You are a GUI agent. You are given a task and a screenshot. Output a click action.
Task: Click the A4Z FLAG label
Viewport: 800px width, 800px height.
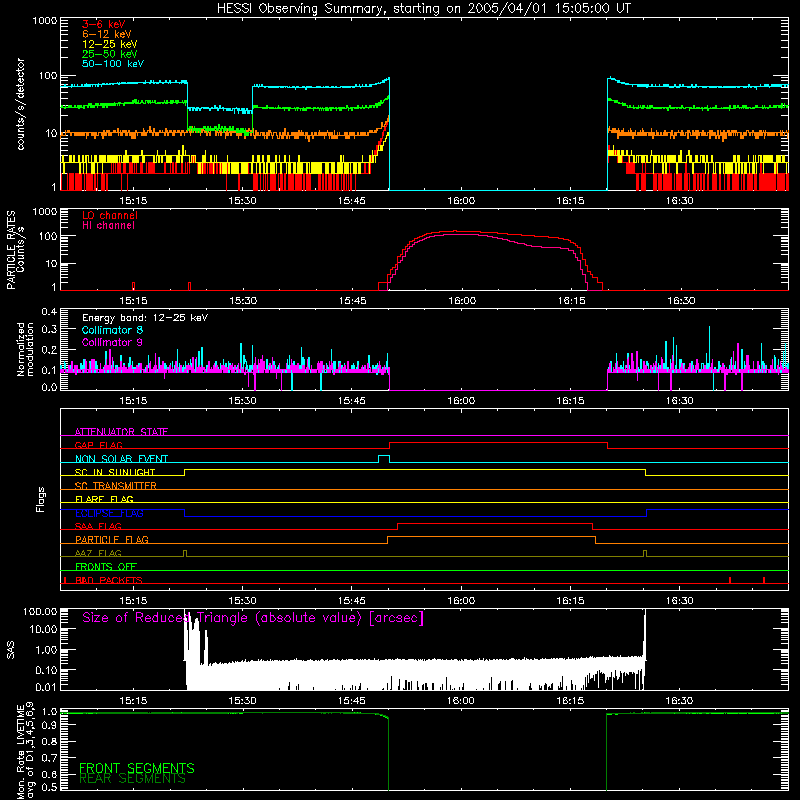[x=98, y=553]
